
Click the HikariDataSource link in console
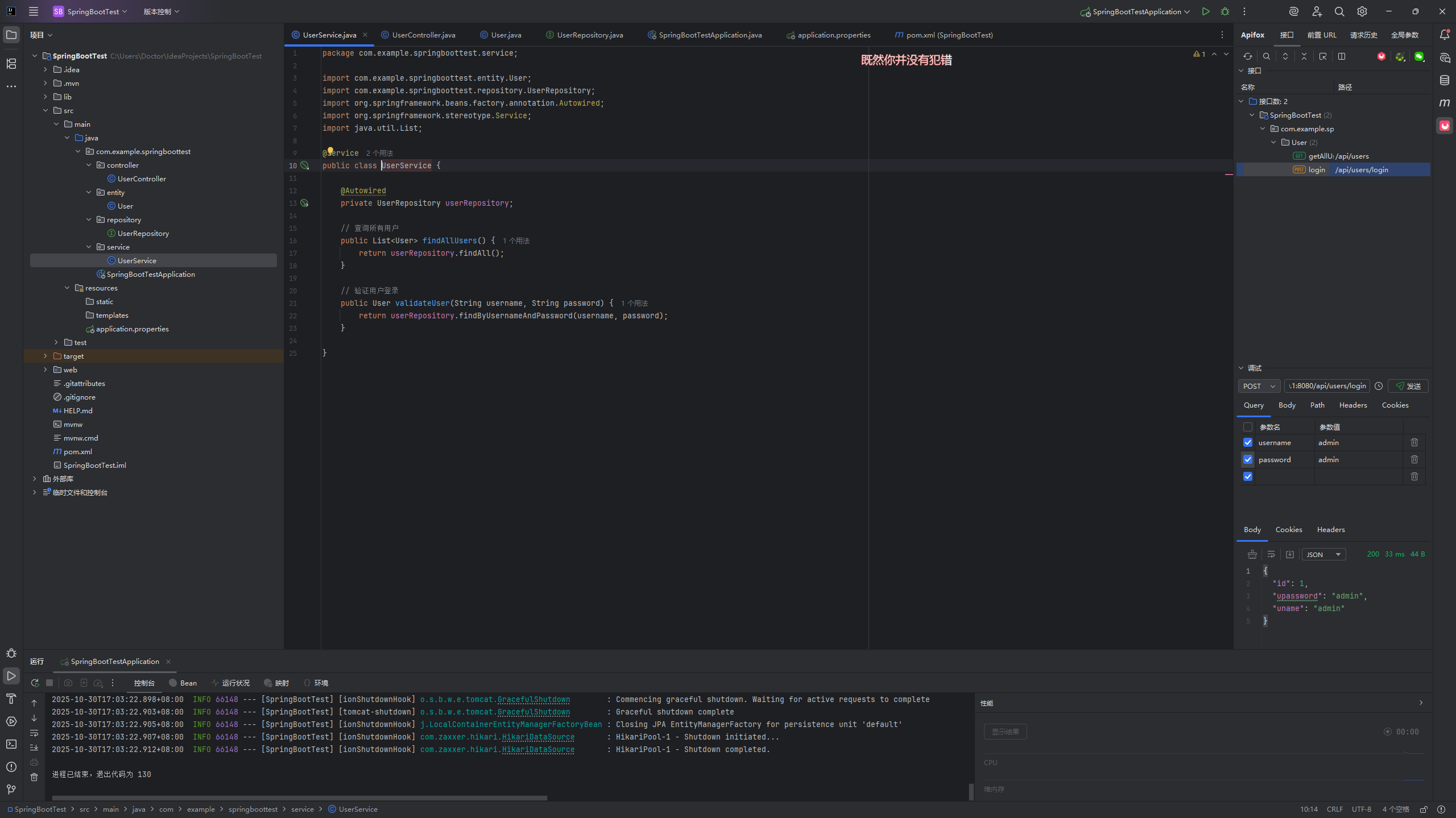(x=537, y=737)
